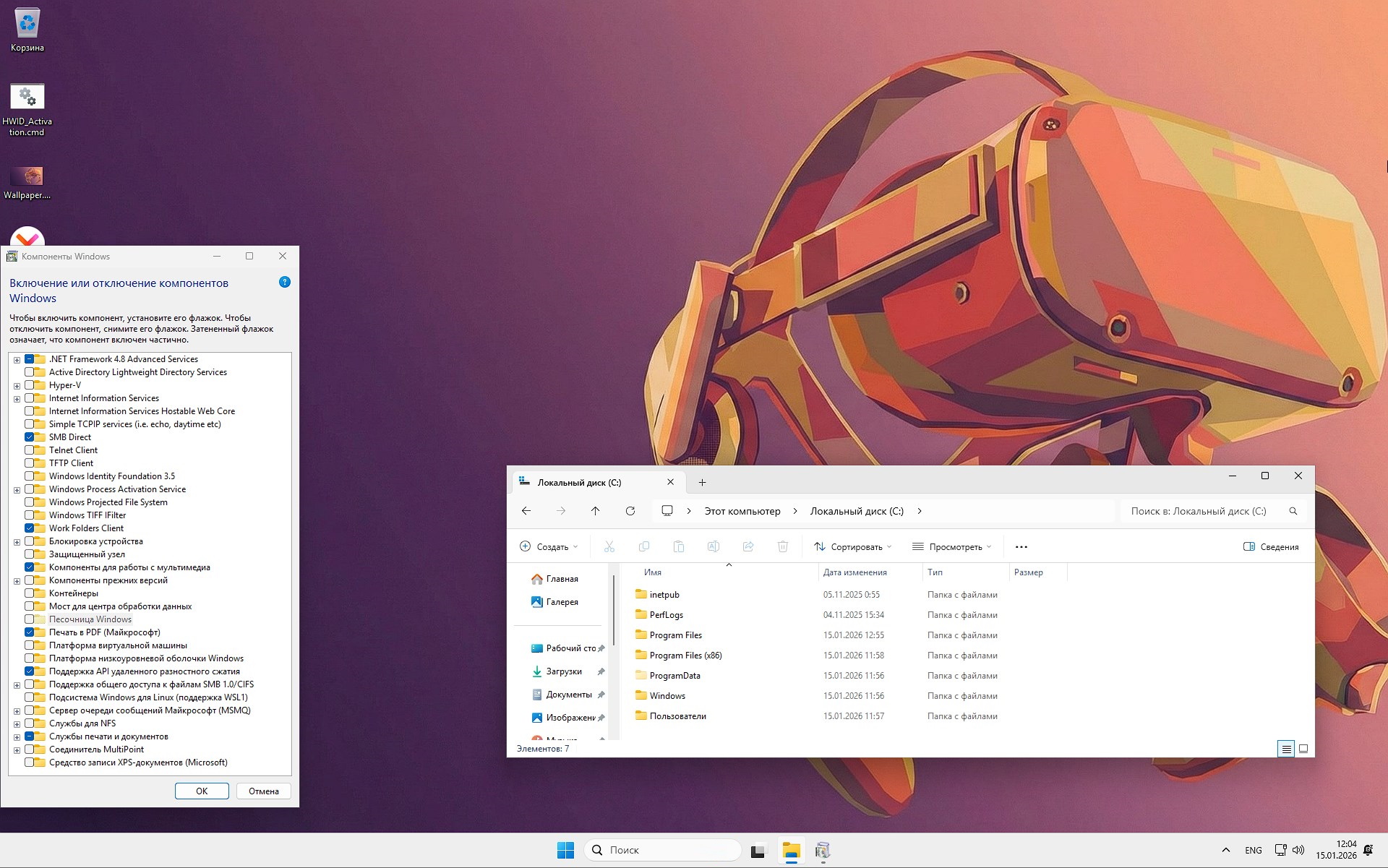
Task: Select the Rename icon in the toolbar
Action: tap(714, 546)
